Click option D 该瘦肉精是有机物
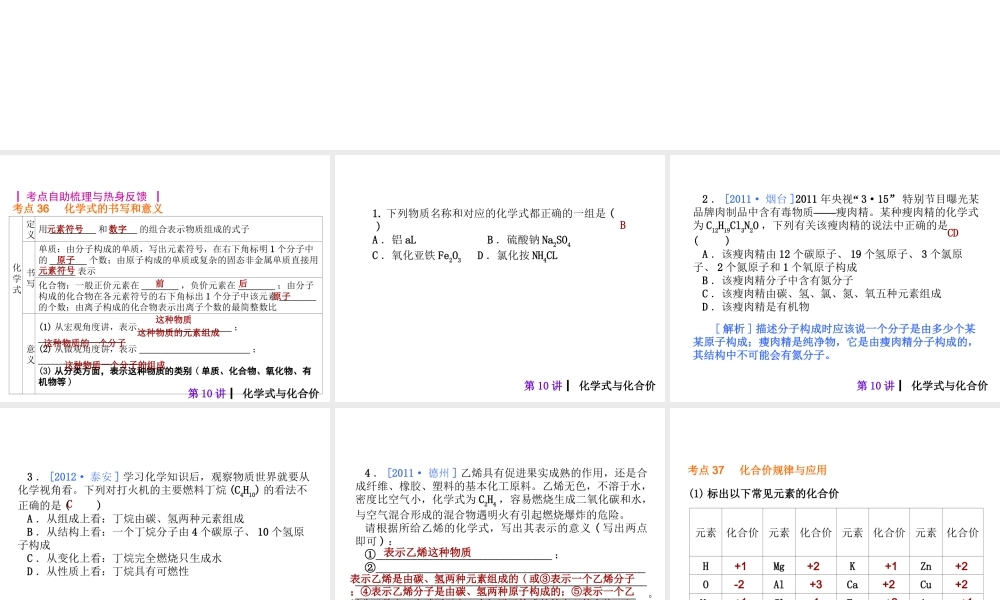Screen dimensions: 1000x600 (x=755, y=307)
